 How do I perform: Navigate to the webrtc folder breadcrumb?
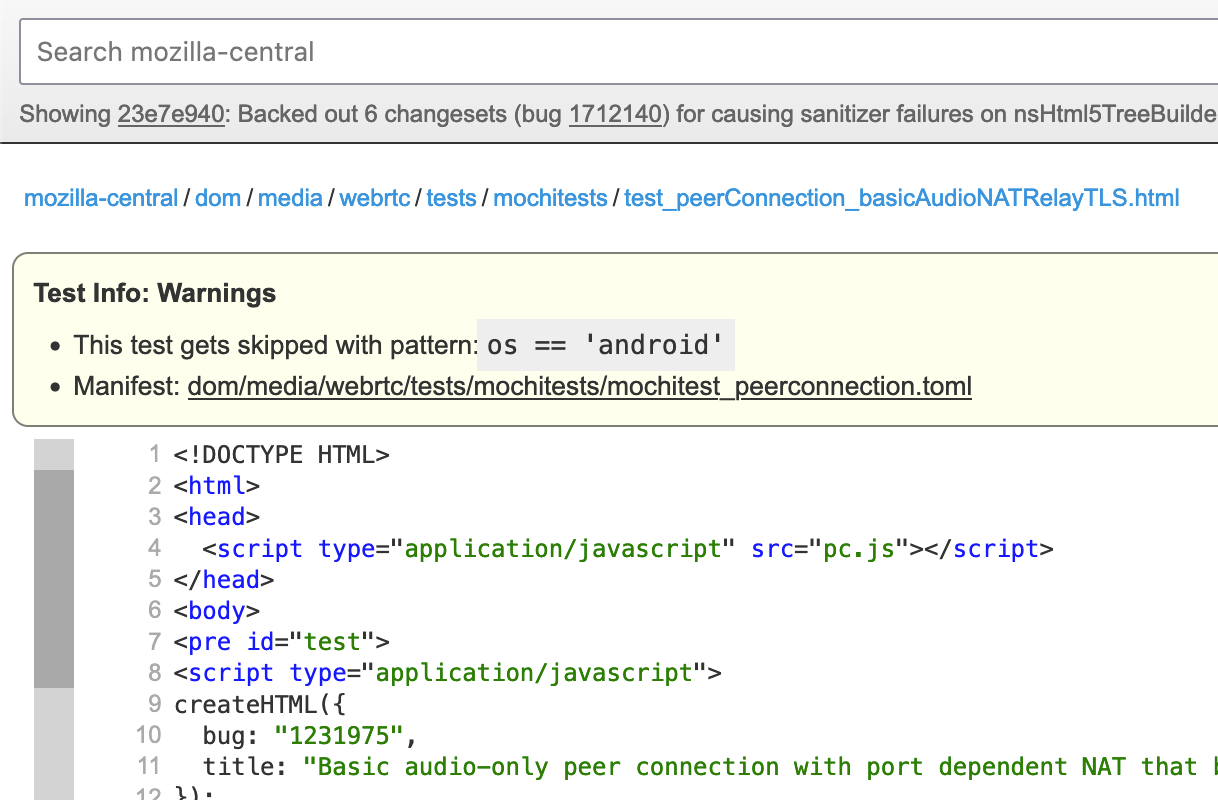click(375, 198)
